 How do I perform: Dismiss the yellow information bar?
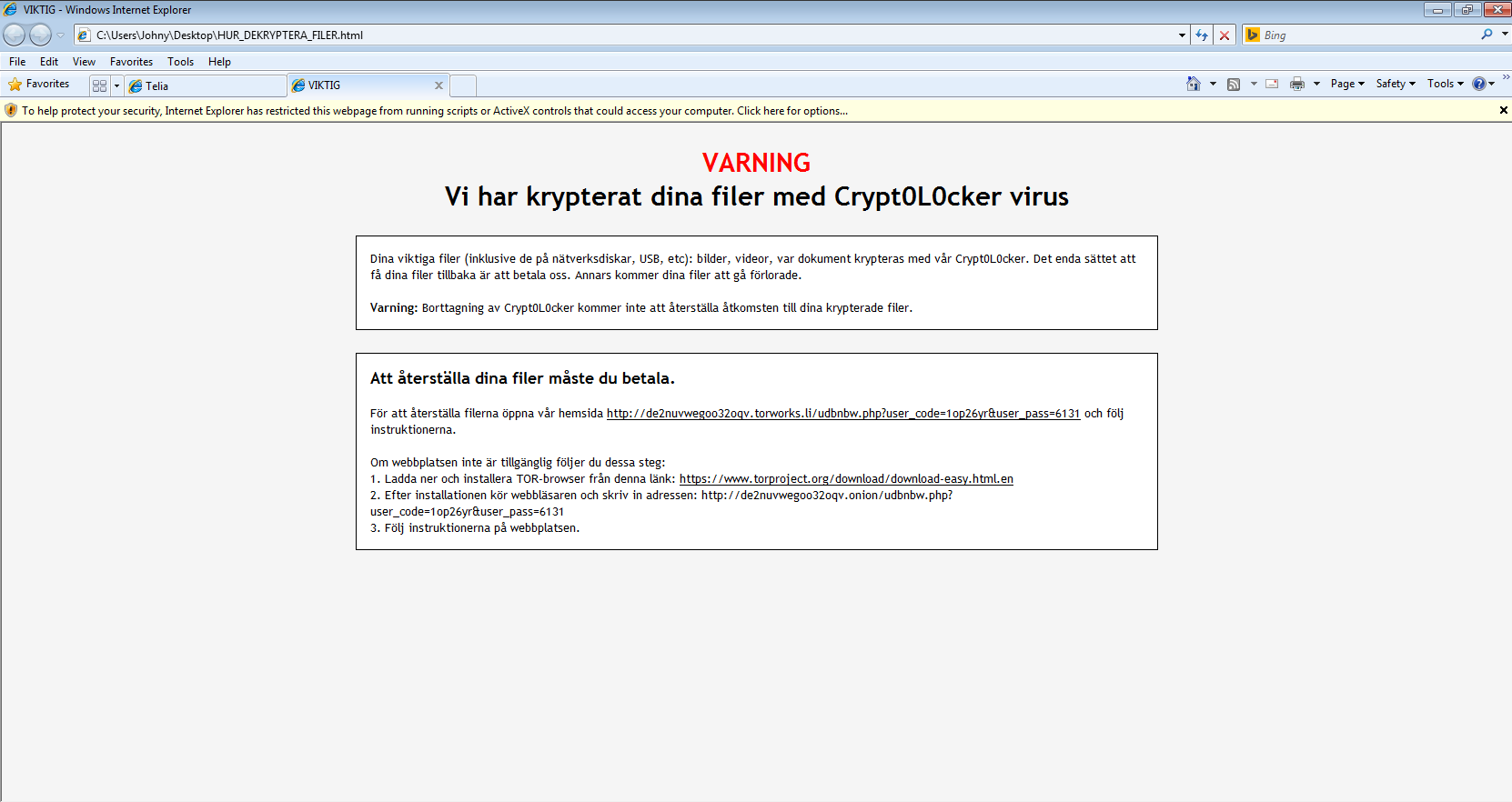pos(1503,110)
